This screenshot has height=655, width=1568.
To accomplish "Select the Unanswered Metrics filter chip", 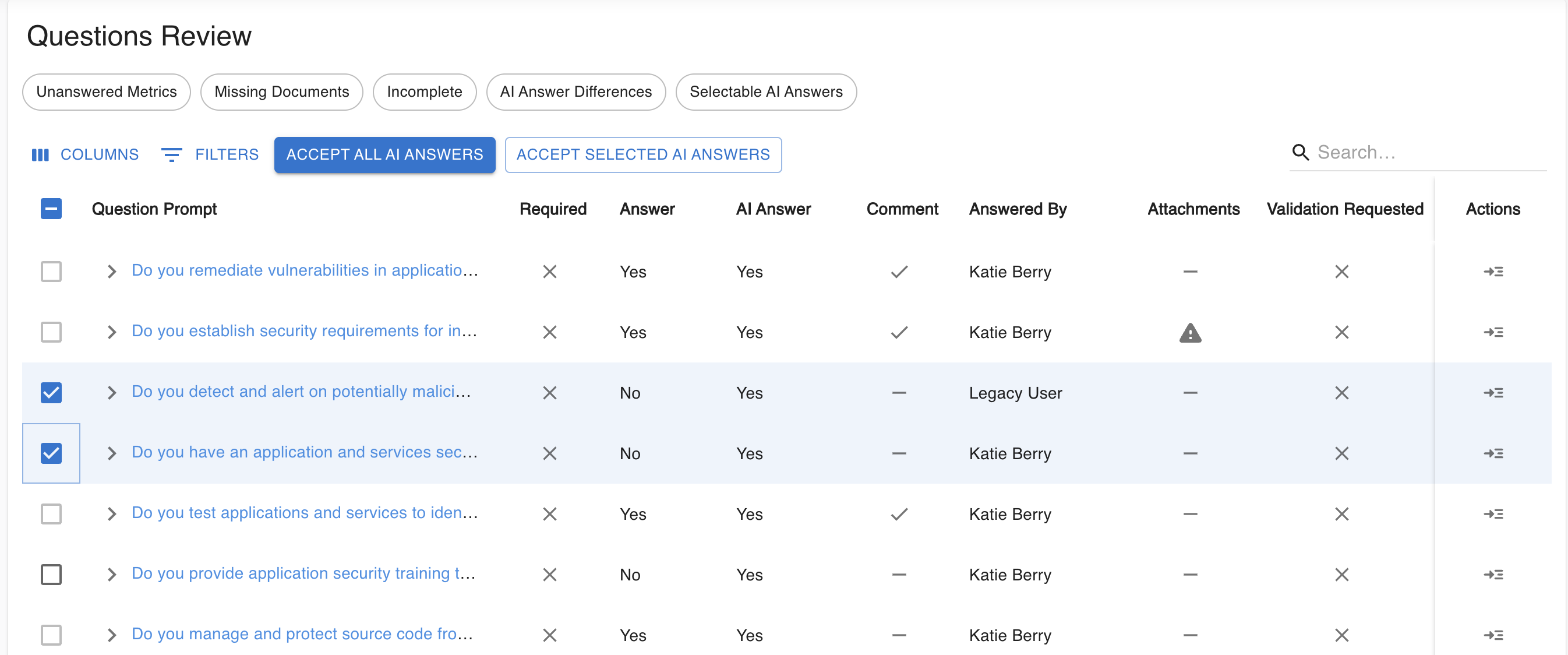I will (107, 92).
